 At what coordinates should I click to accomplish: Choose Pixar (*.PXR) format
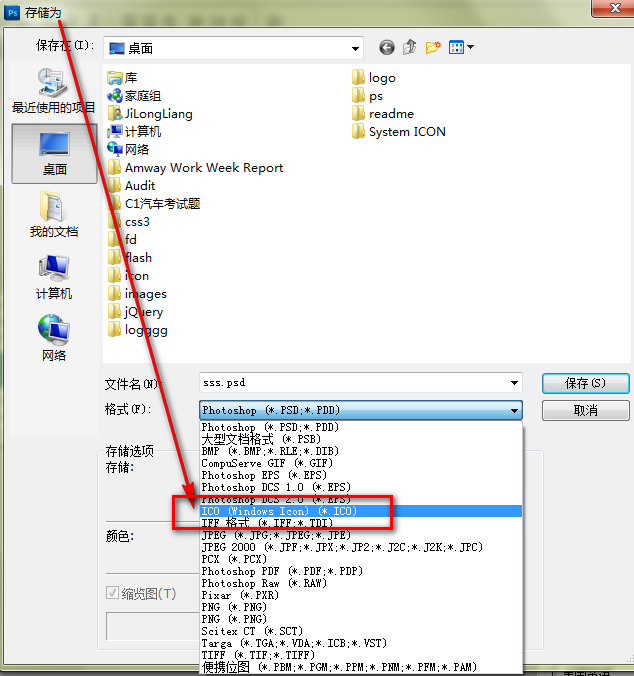coord(361,595)
